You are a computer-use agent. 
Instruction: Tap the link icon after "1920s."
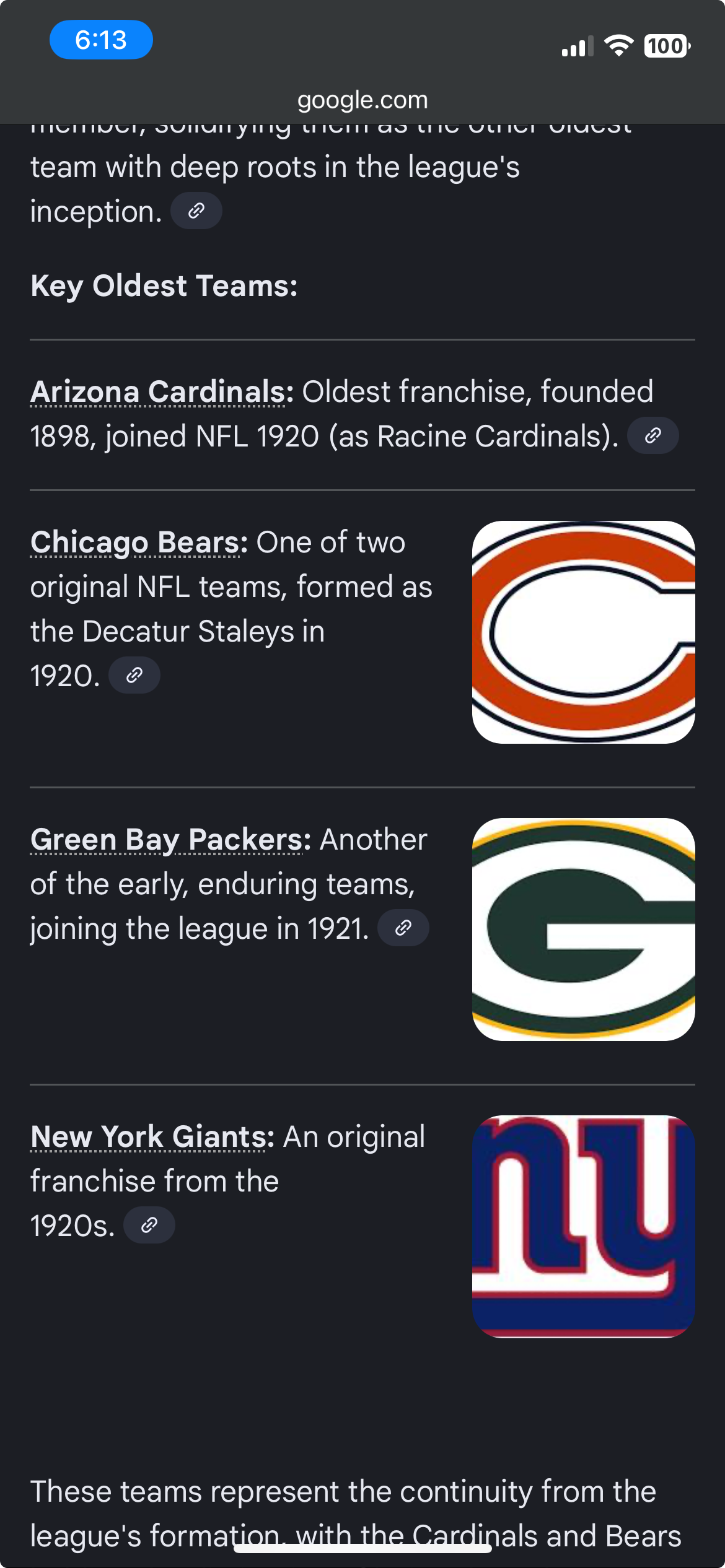click(x=149, y=1226)
